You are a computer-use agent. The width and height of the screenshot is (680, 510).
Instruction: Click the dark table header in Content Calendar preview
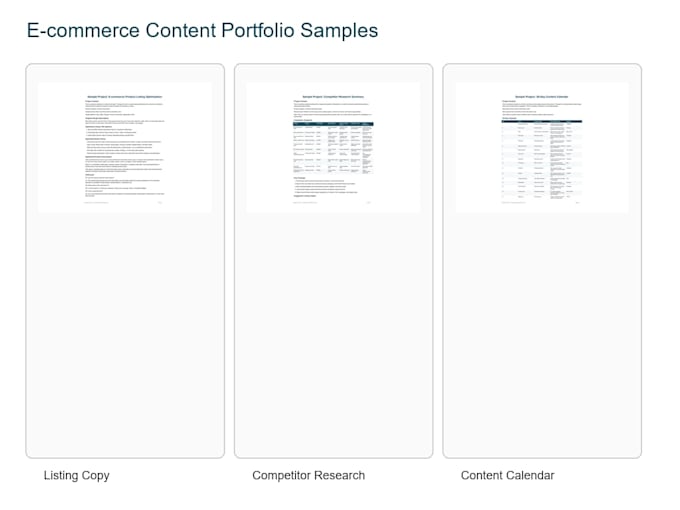(x=542, y=121)
